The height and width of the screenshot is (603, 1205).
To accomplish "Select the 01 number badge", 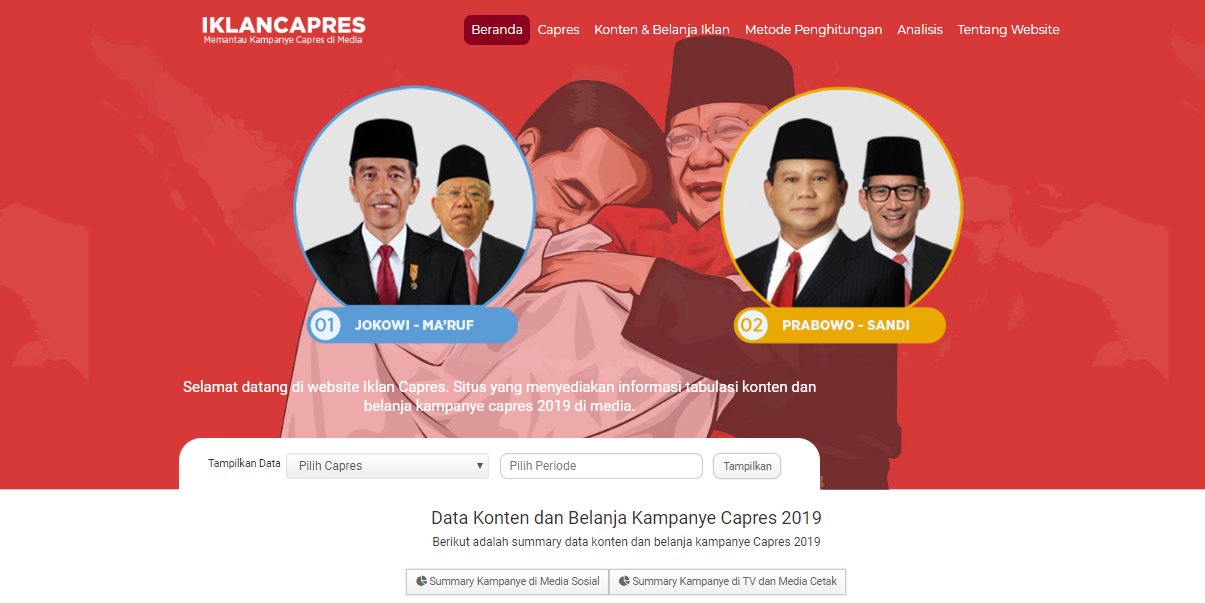I will click(324, 325).
